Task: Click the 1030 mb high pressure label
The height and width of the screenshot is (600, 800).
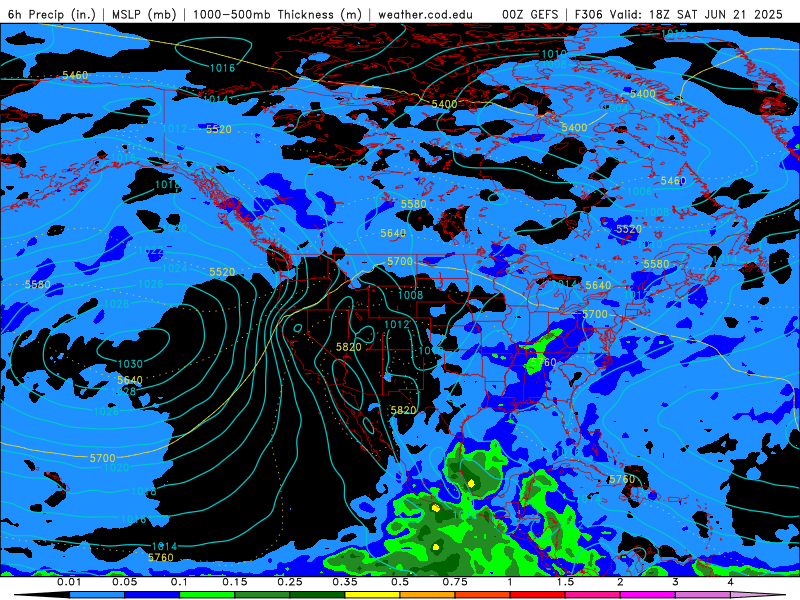Action: [x=130, y=364]
